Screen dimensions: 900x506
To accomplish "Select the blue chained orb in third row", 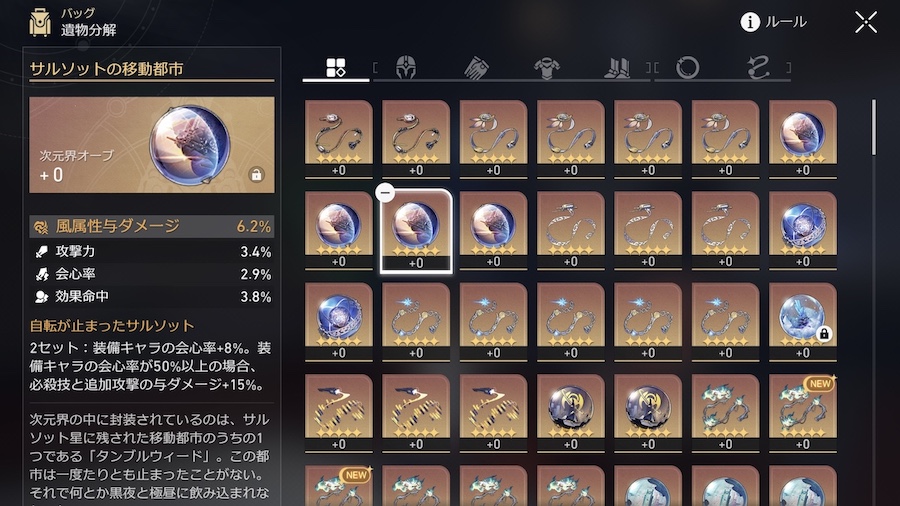I will (x=339, y=321).
